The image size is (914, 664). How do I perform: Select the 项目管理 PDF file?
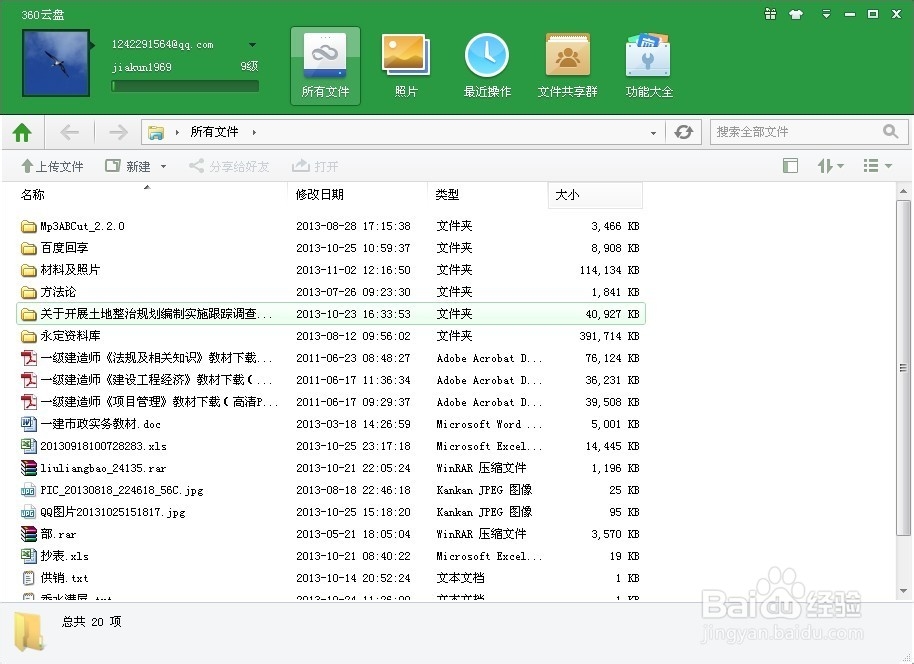click(331, 402)
